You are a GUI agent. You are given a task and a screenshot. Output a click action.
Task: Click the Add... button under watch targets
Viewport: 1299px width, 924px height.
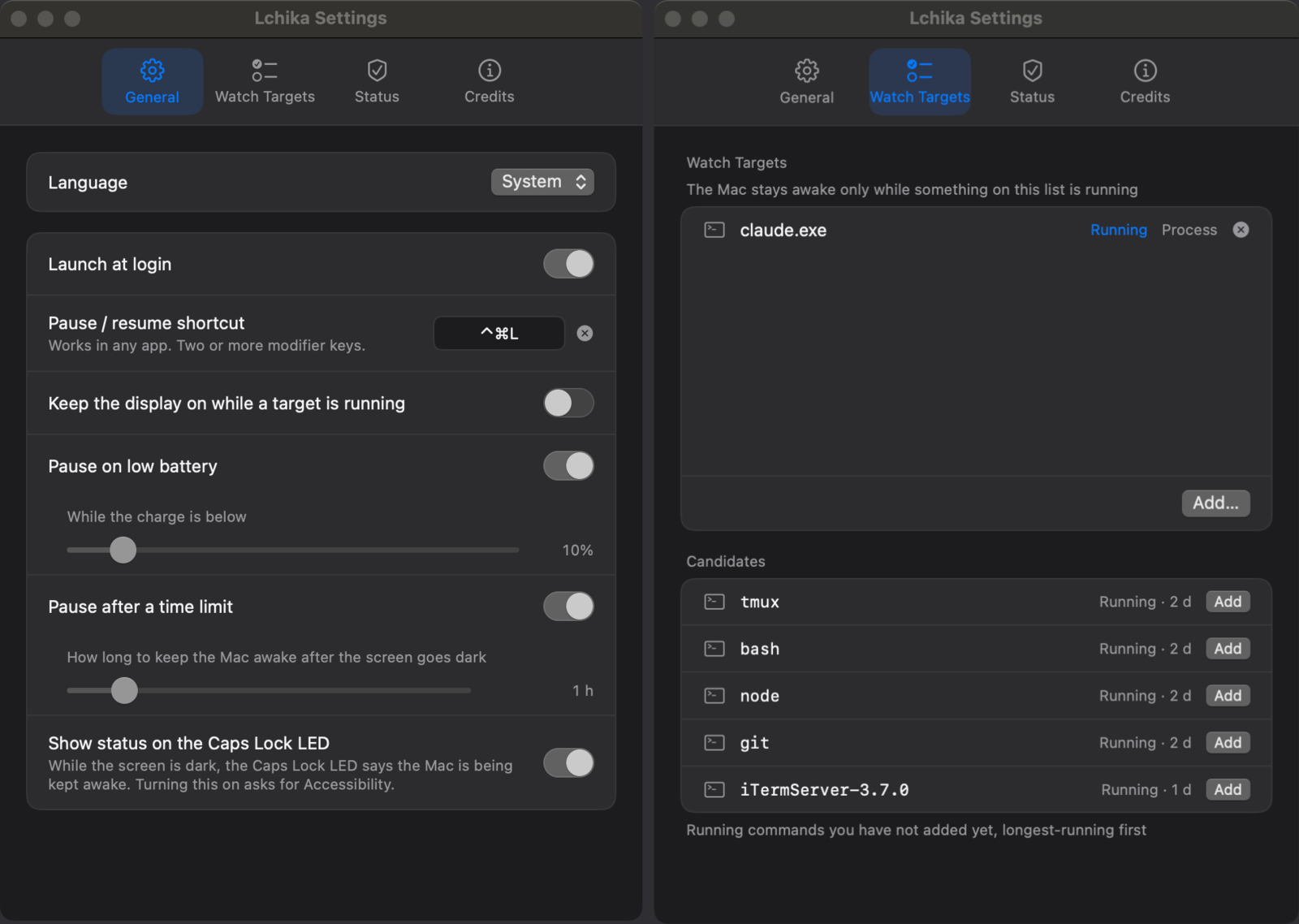coord(1215,503)
